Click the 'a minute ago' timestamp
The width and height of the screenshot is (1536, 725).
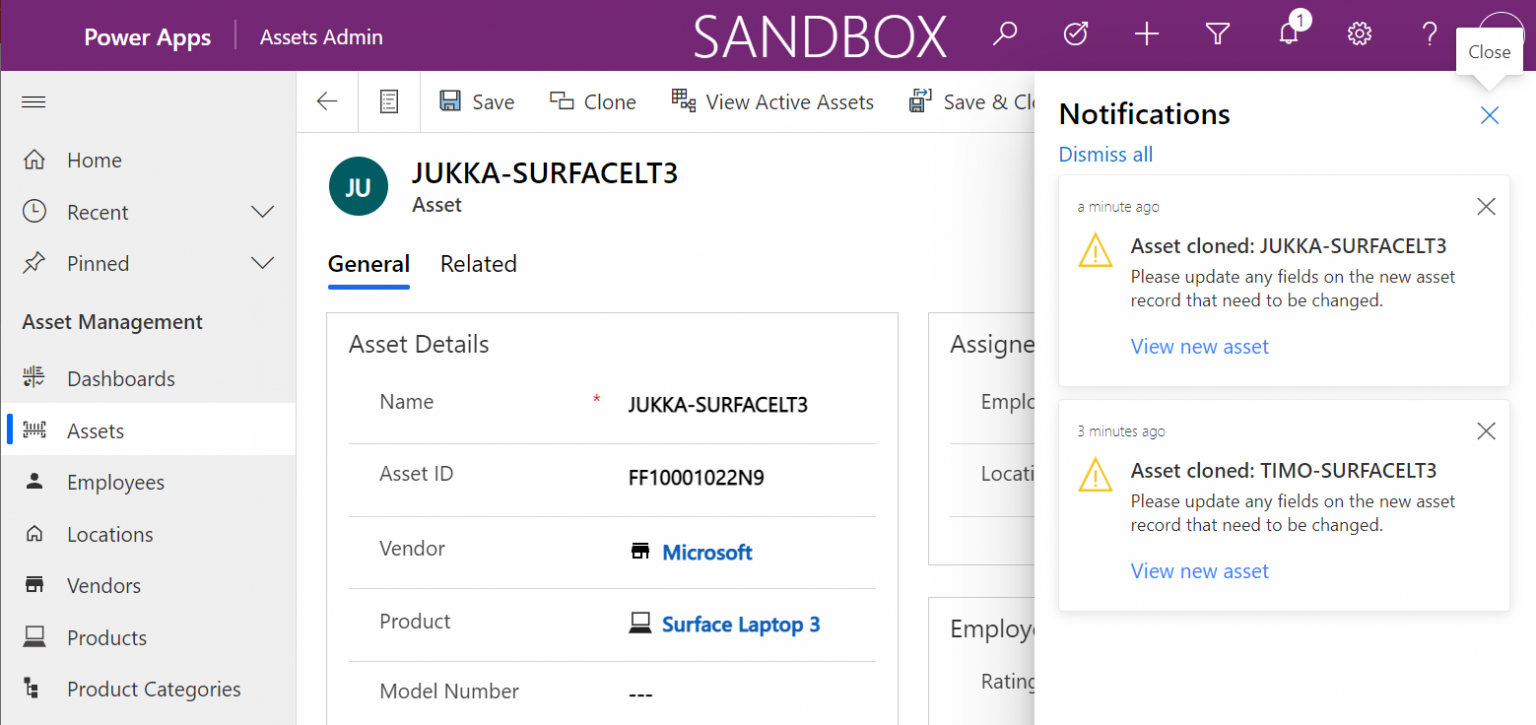pyautogui.click(x=1118, y=207)
